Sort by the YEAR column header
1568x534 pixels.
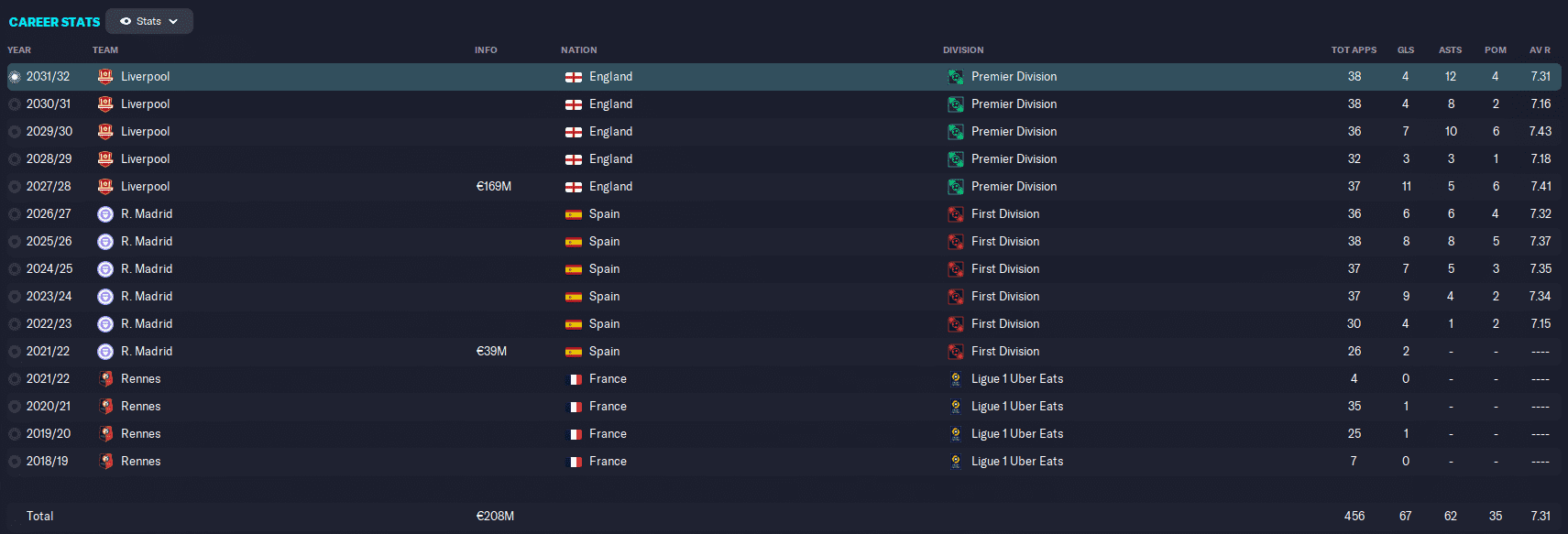(19, 50)
